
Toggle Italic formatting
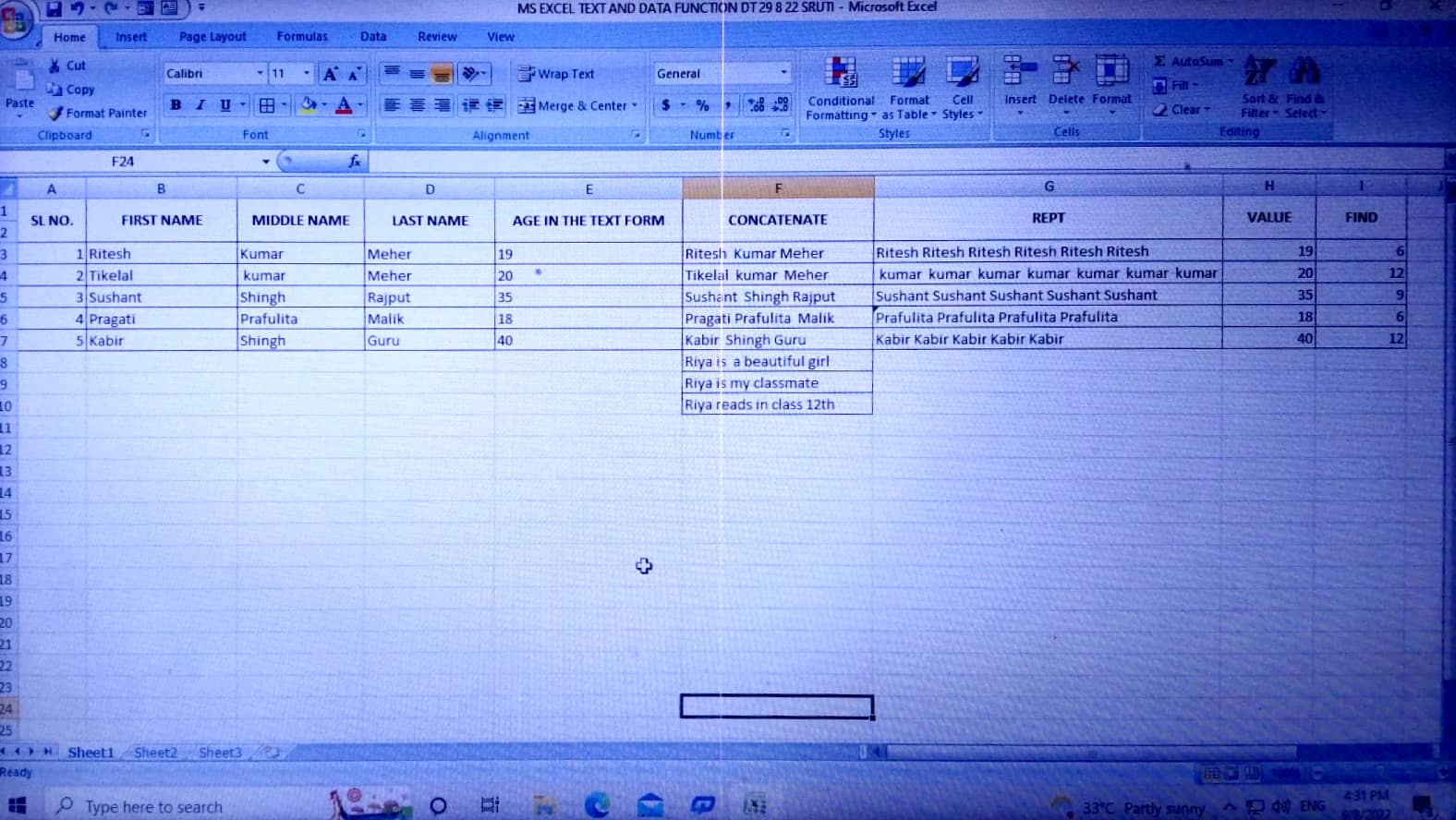200,105
